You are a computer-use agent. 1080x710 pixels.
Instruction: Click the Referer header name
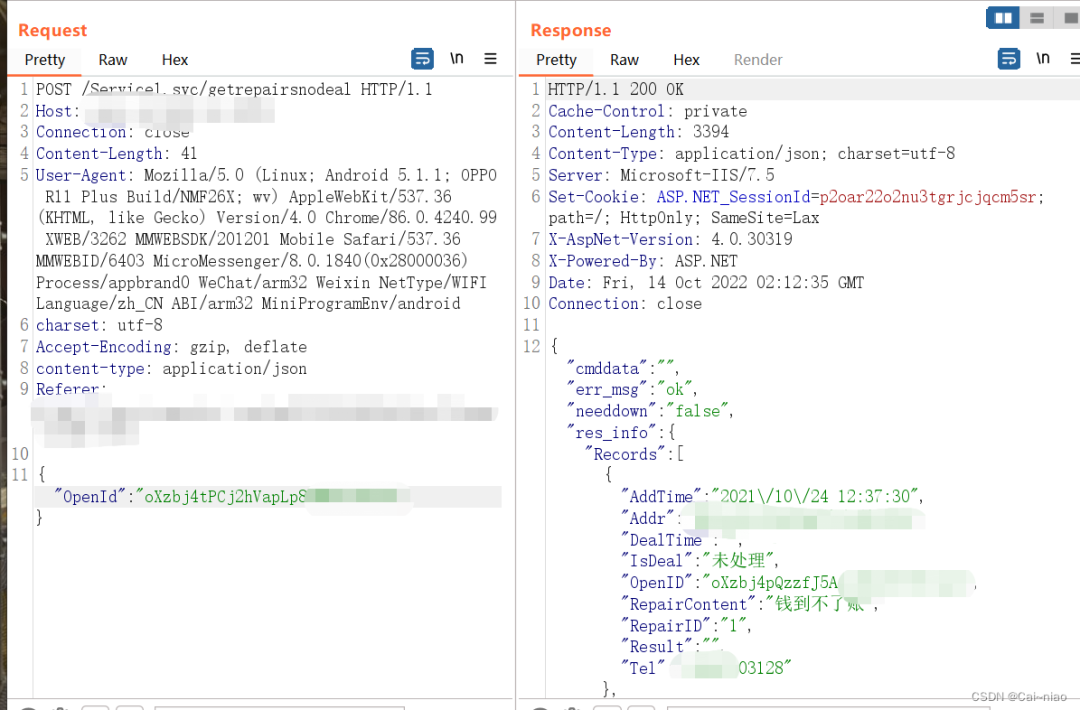point(68,389)
